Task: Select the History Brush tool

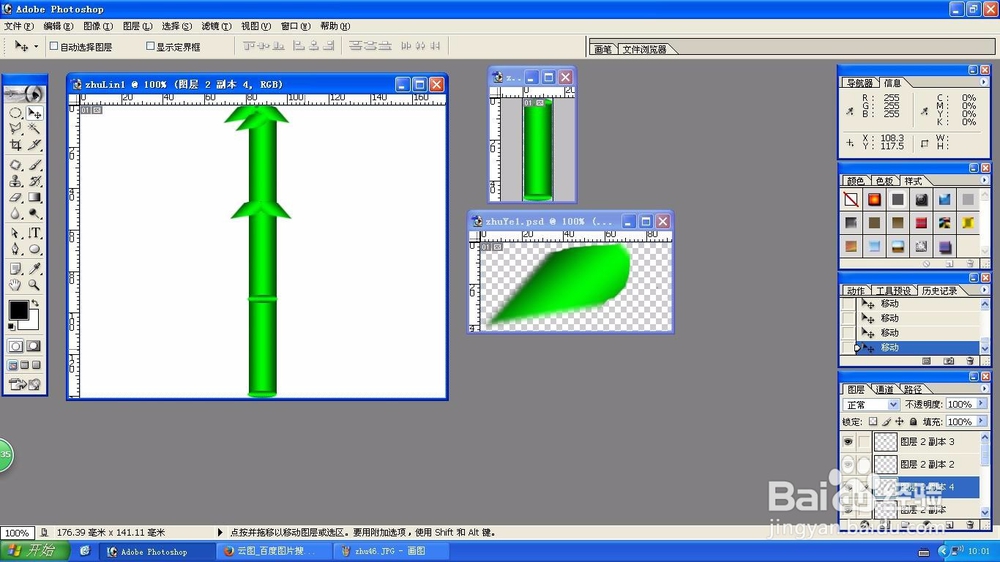Action: coord(34,181)
